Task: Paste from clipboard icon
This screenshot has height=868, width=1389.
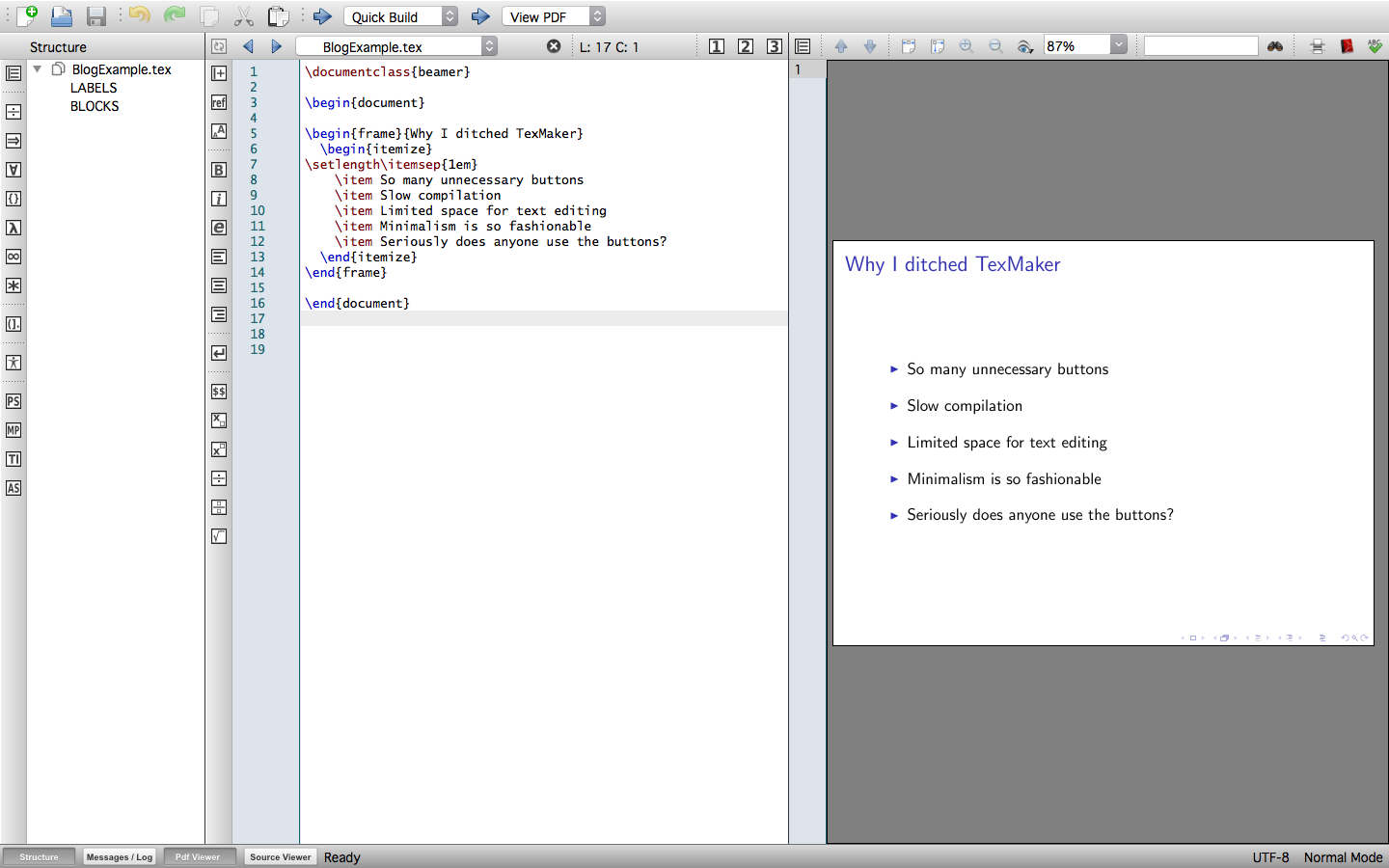Action: click(278, 15)
